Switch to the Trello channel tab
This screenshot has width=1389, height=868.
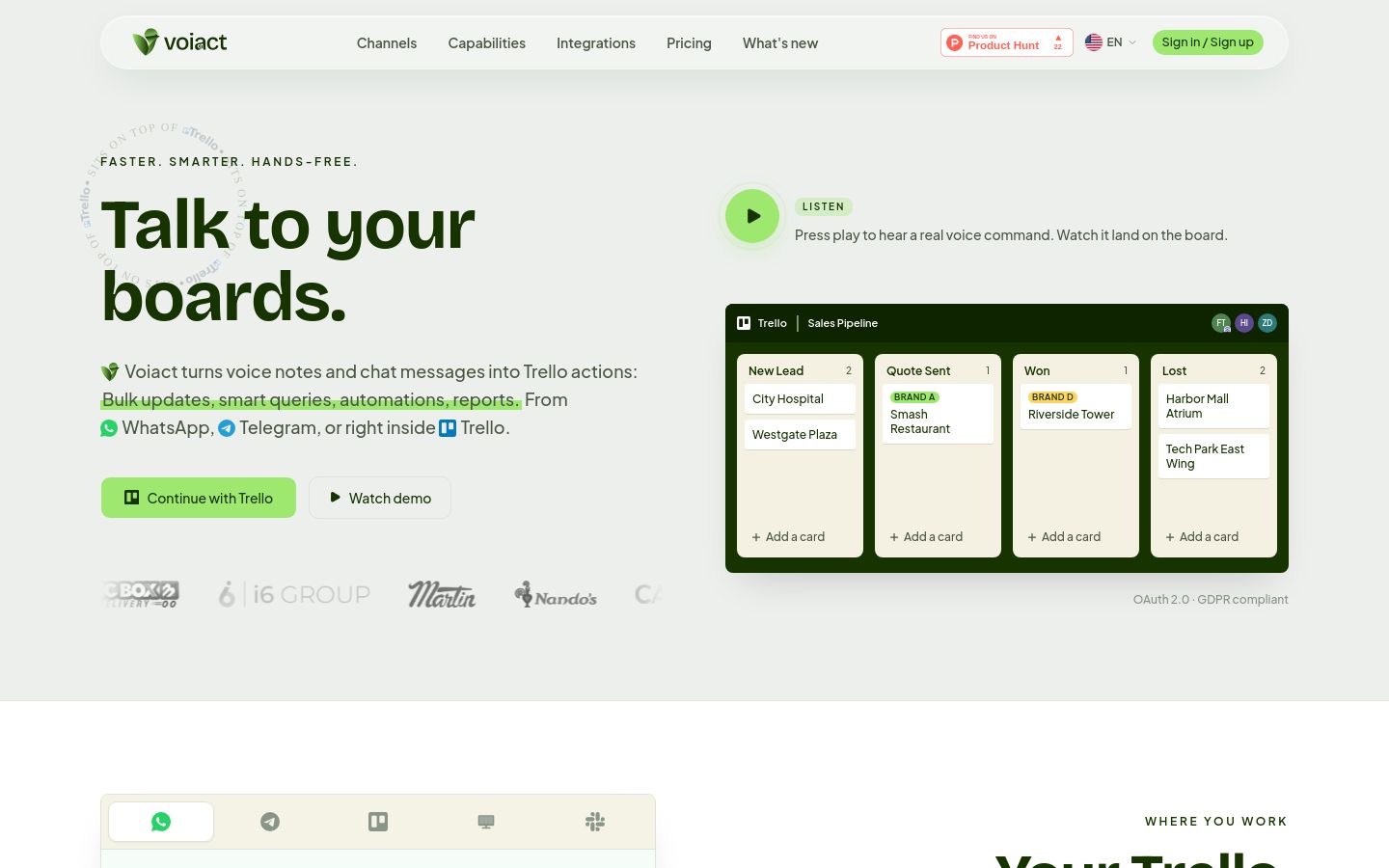click(x=378, y=822)
